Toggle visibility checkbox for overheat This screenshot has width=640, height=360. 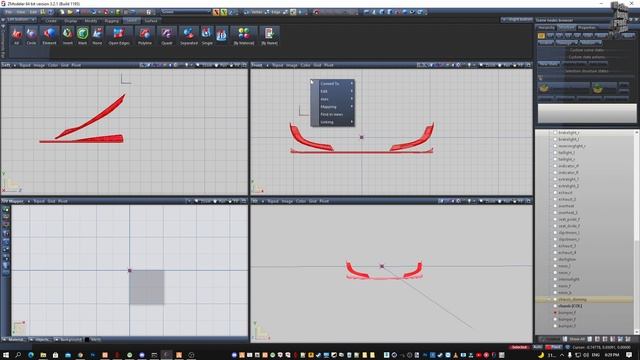(555, 206)
